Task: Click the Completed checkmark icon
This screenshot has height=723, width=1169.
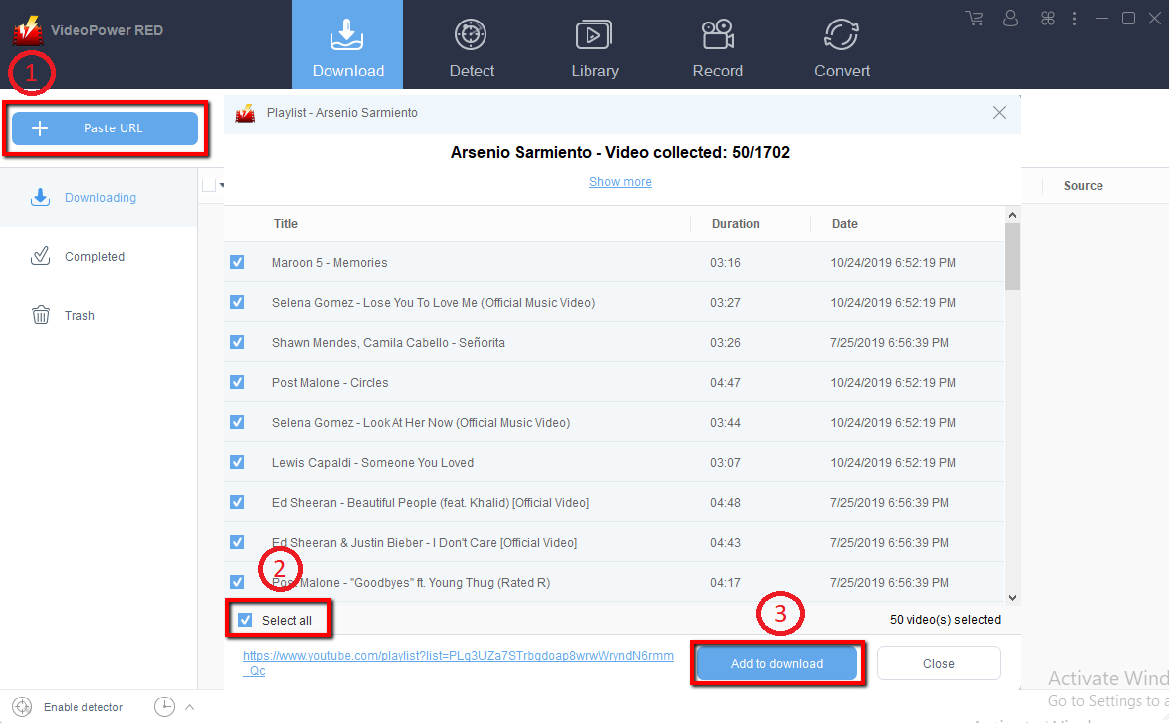Action: pyautogui.click(x=40, y=256)
